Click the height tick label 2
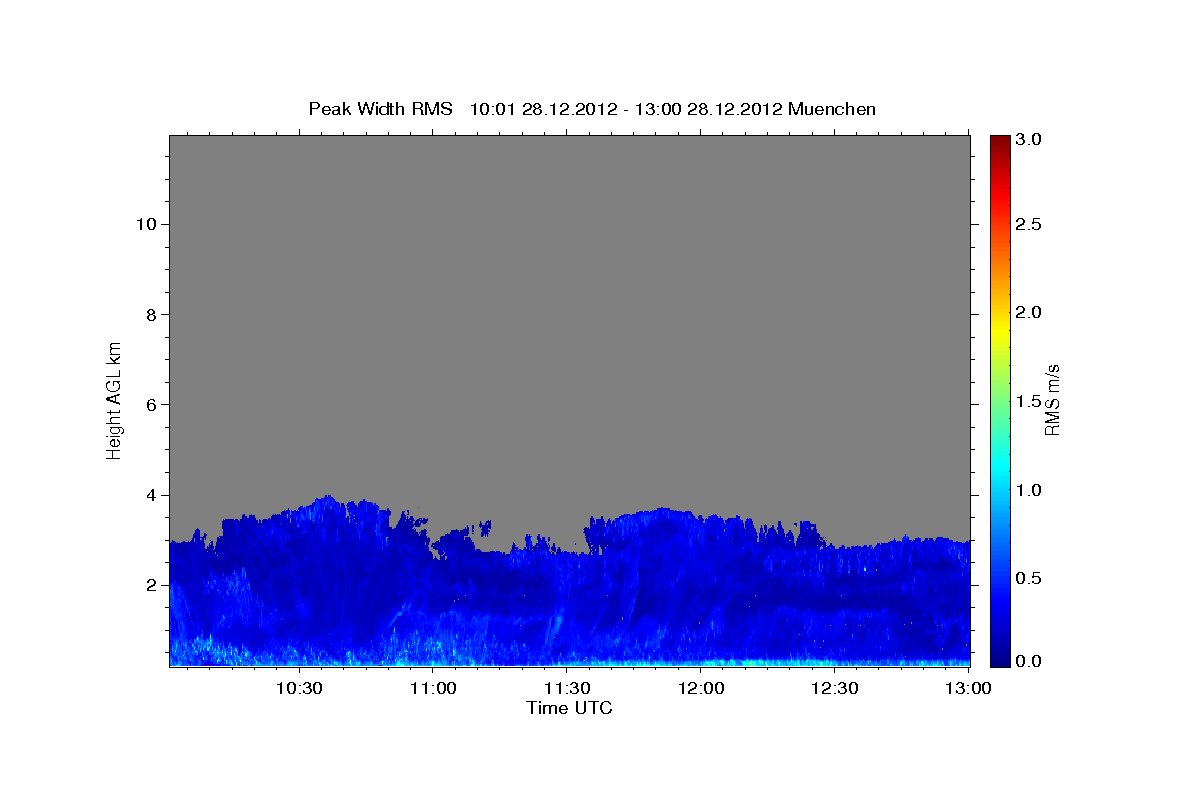The height and width of the screenshot is (800, 1200). [151, 585]
